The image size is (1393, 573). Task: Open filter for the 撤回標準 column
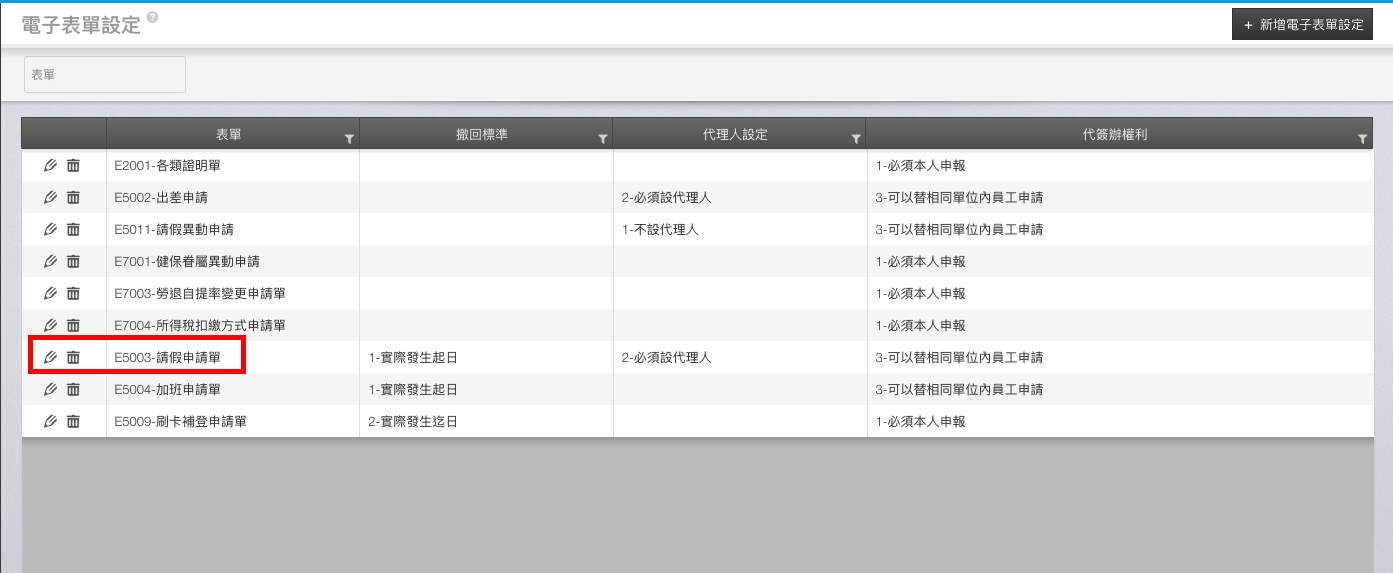pos(602,140)
